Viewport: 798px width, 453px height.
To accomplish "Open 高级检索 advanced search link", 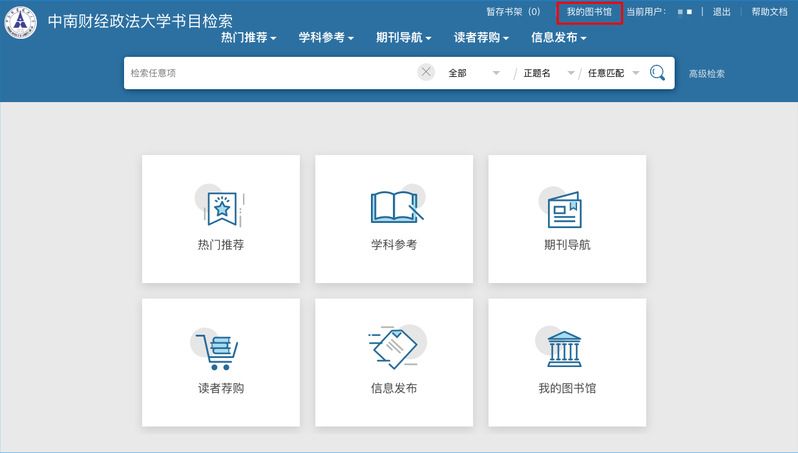I will click(x=706, y=74).
